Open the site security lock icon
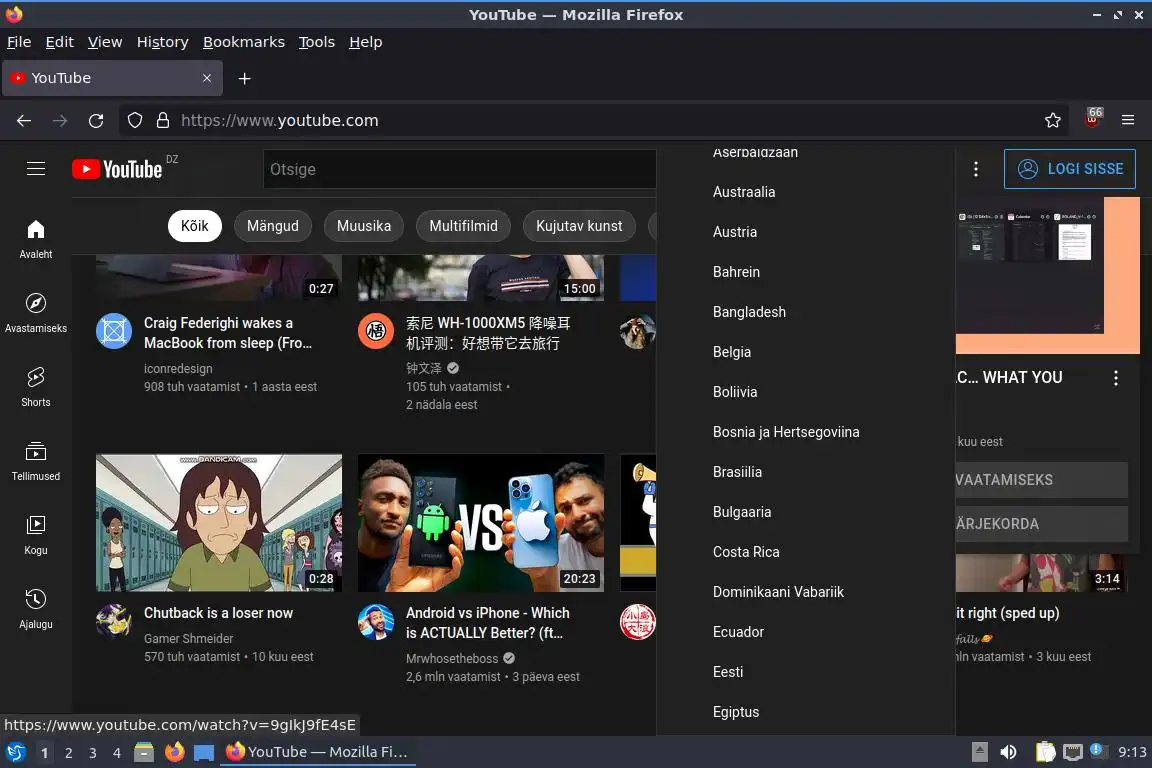 [163, 121]
